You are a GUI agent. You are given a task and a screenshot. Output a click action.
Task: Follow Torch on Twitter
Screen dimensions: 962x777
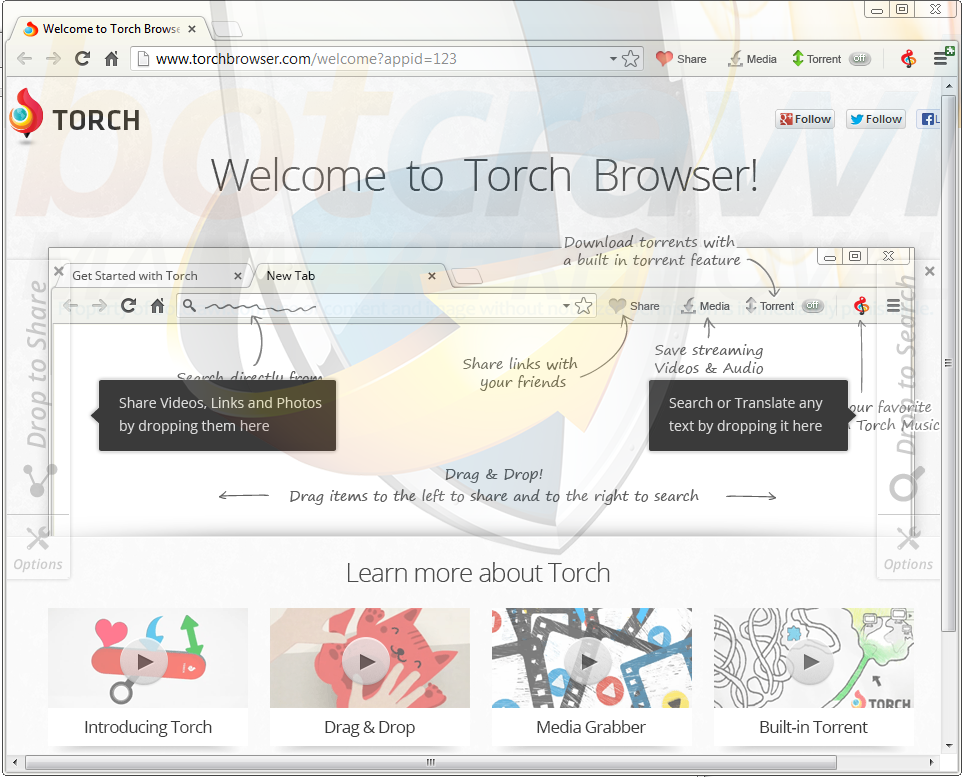click(x=876, y=119)
